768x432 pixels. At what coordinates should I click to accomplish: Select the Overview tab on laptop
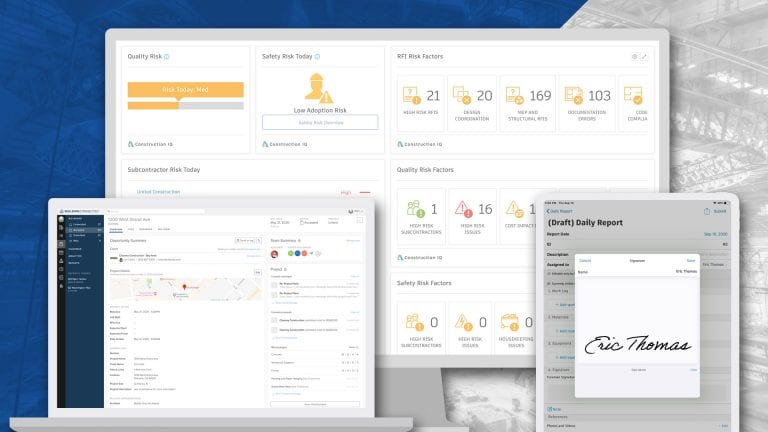click(x=116, y=229)
